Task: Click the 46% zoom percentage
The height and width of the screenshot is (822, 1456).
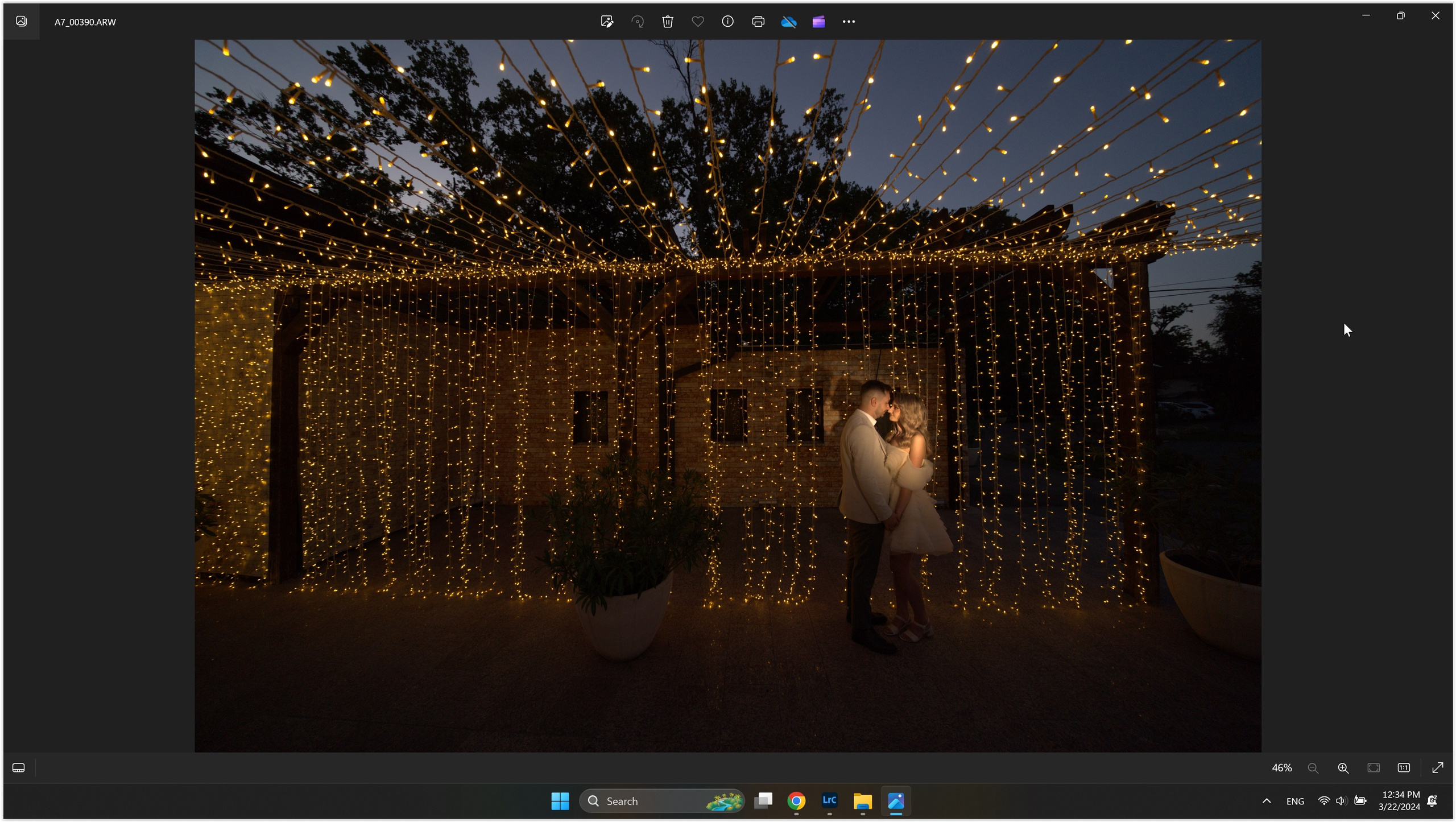Action: click(1281, 768)
